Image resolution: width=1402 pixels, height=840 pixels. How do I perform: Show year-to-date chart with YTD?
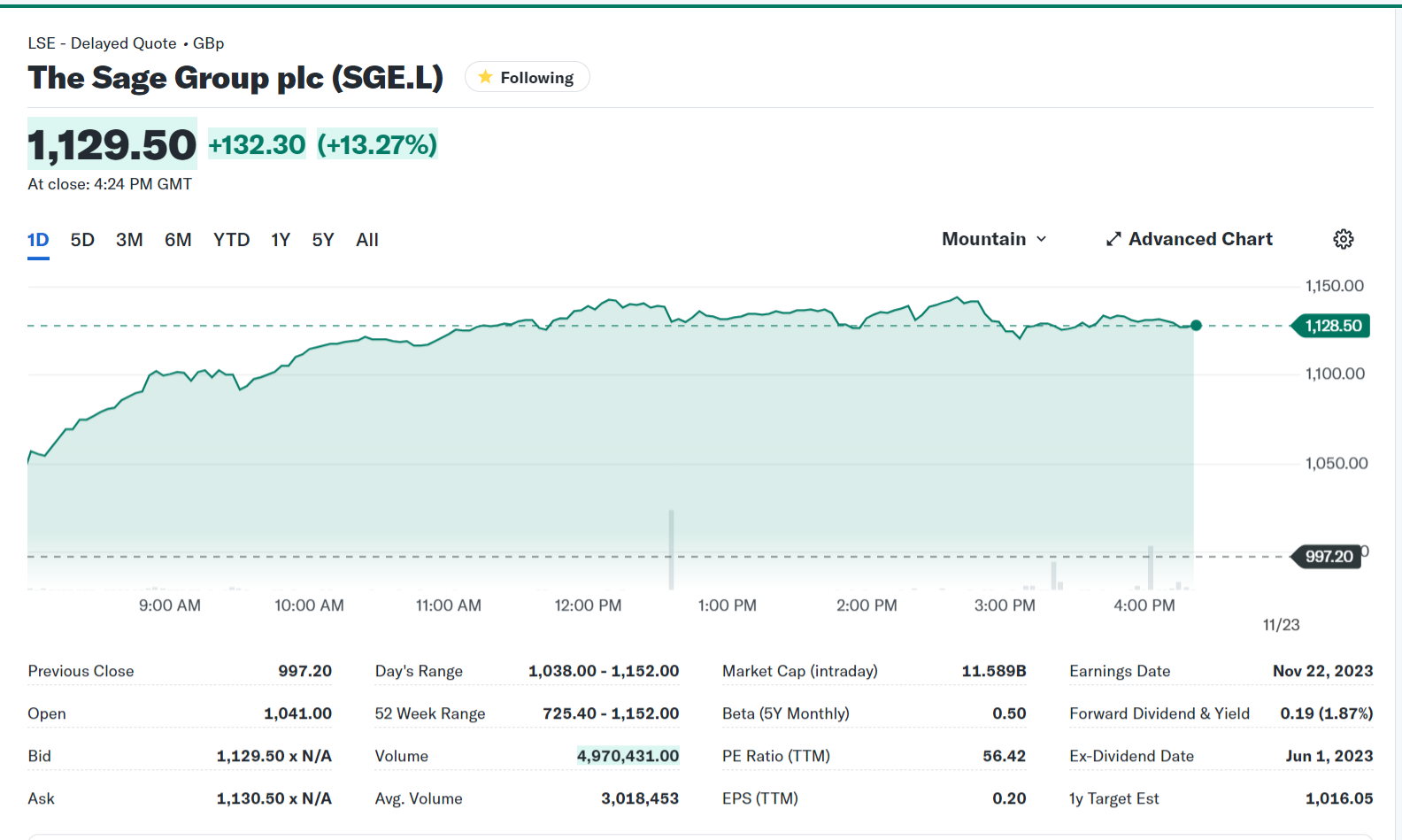coord(232,240)
